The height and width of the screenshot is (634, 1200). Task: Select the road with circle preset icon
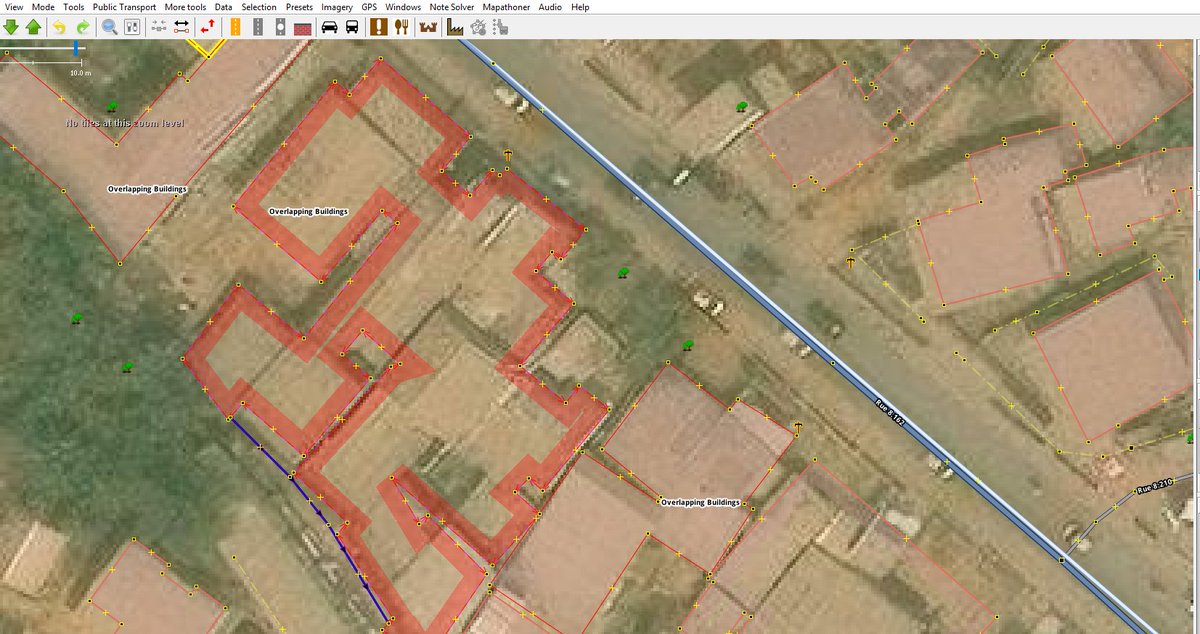(x=279, y=27)
